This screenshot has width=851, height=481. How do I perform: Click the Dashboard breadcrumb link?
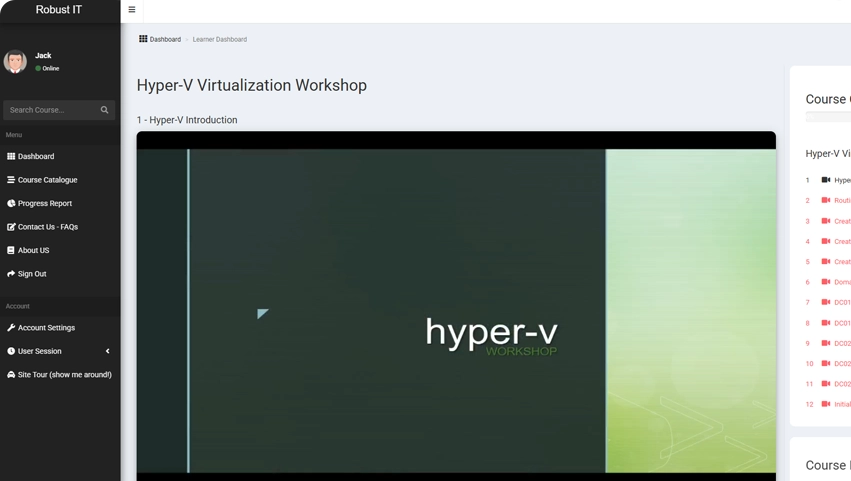click(165, 39)
